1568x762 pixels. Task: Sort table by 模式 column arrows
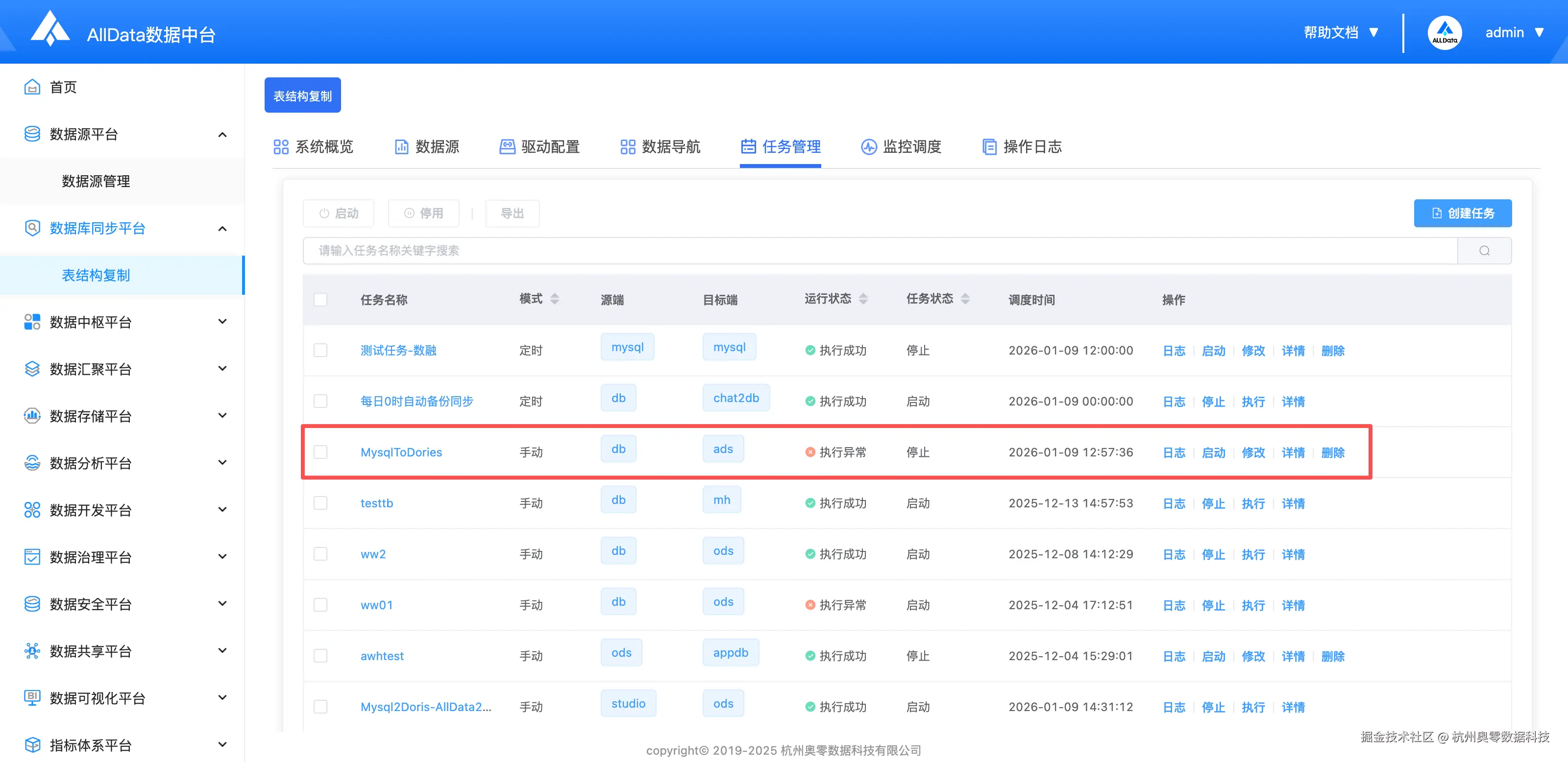point(555,299)
